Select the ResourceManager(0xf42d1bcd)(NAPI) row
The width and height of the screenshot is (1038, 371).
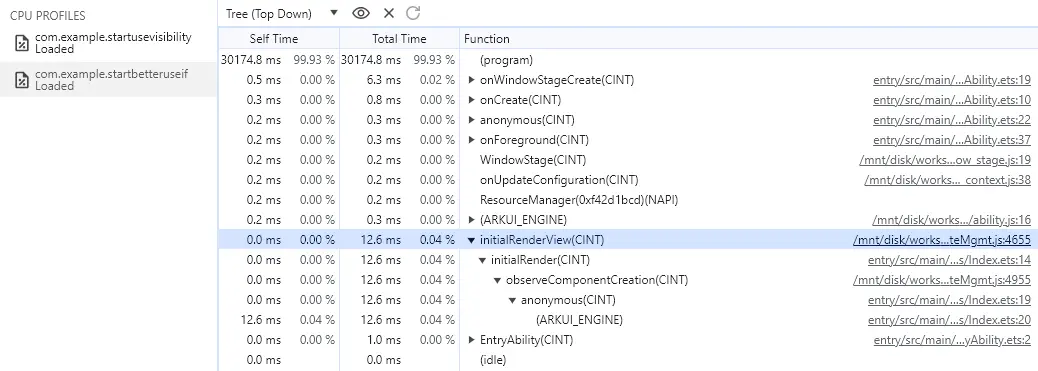click(628, 200)
